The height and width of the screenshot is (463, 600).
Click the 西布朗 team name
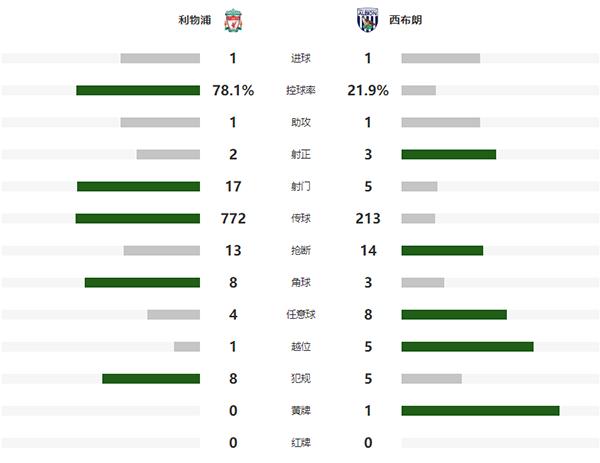(x=405, y=21)
